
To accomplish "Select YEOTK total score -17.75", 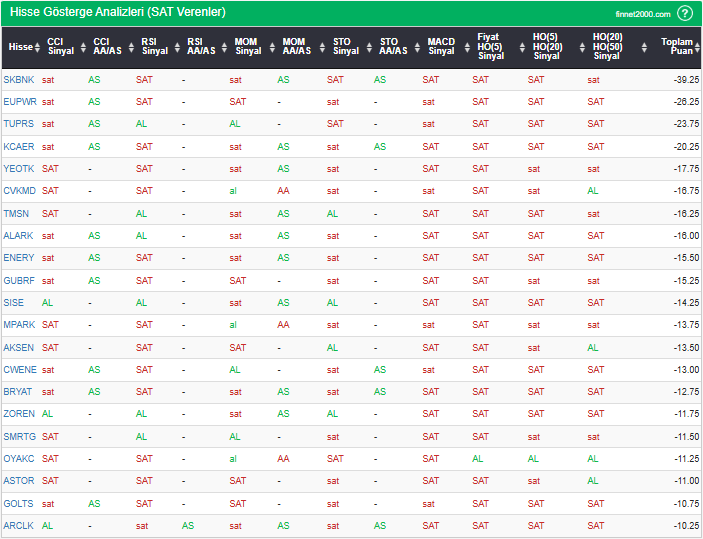I will tap(686, 169).
